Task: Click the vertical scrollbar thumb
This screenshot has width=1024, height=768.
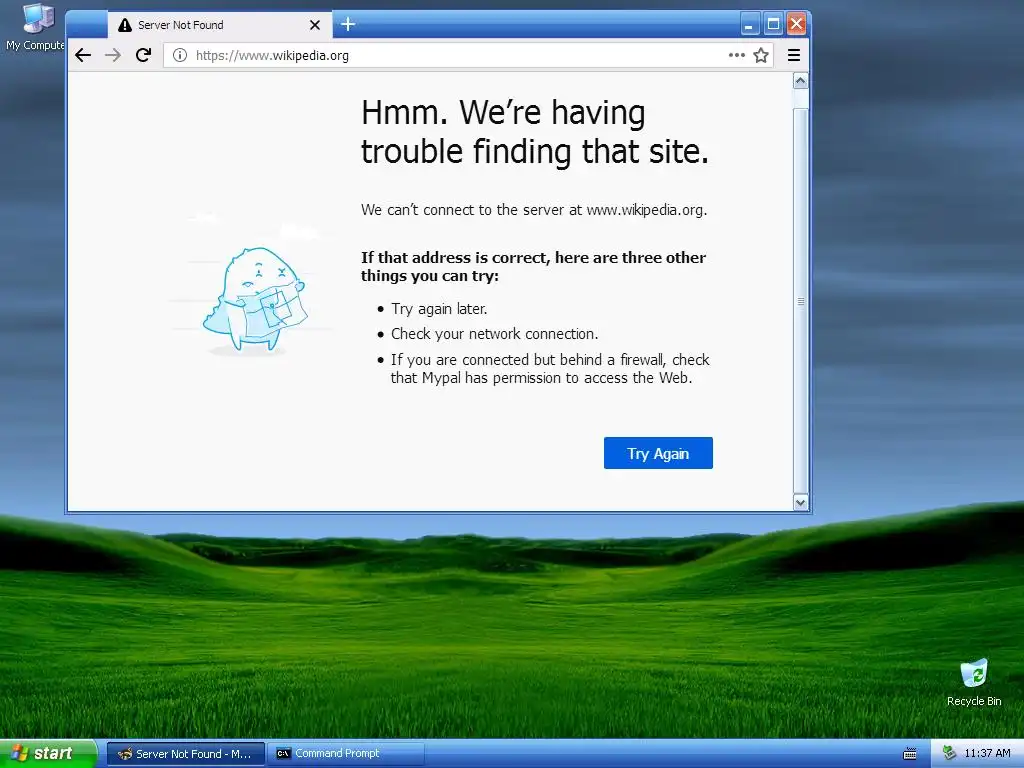Action: (x=801, y=301)
